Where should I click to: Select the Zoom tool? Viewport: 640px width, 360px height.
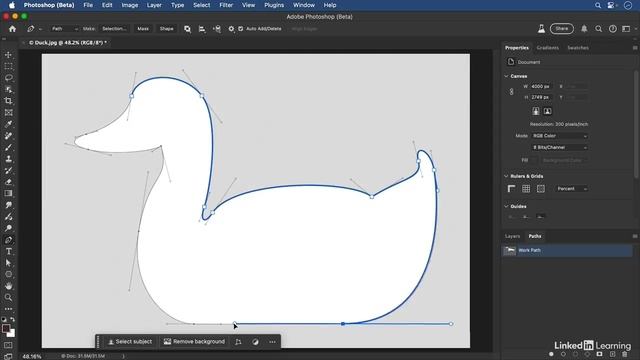coord(8,297)
